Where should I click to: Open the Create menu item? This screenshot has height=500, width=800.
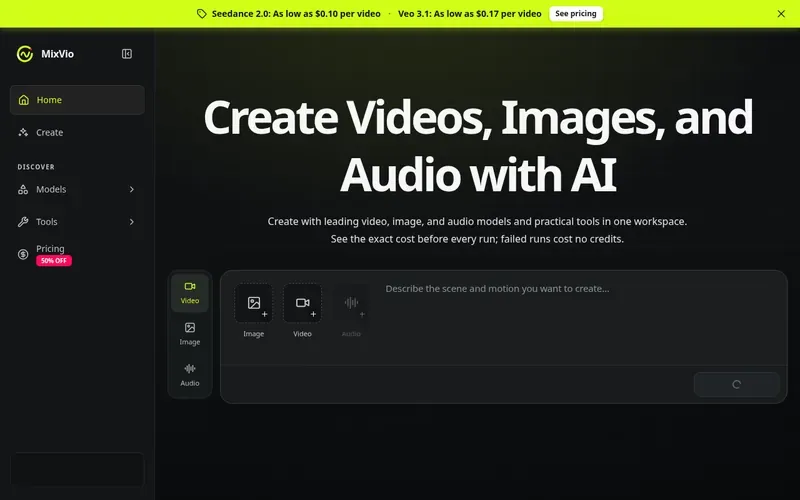point(77,133)
